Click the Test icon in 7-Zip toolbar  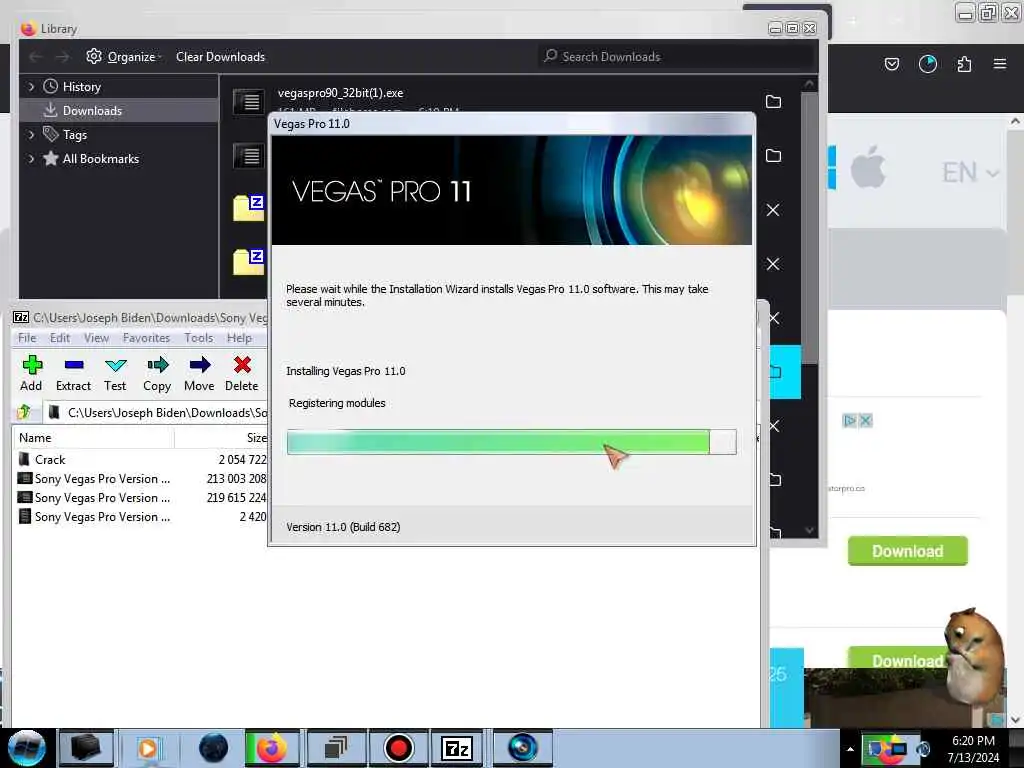tap(116, 365)
